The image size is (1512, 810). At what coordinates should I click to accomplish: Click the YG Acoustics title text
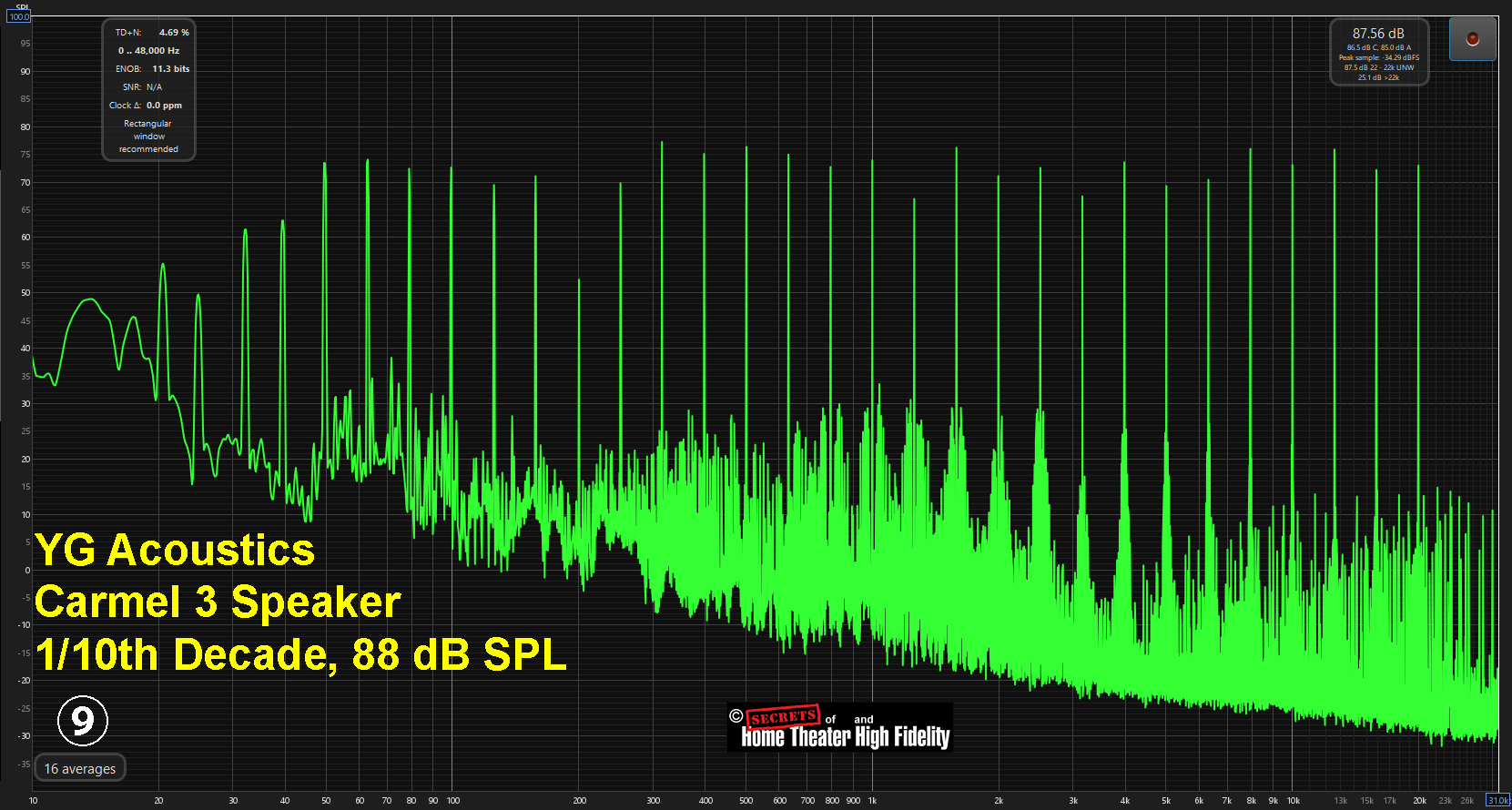tap(175, 551)
